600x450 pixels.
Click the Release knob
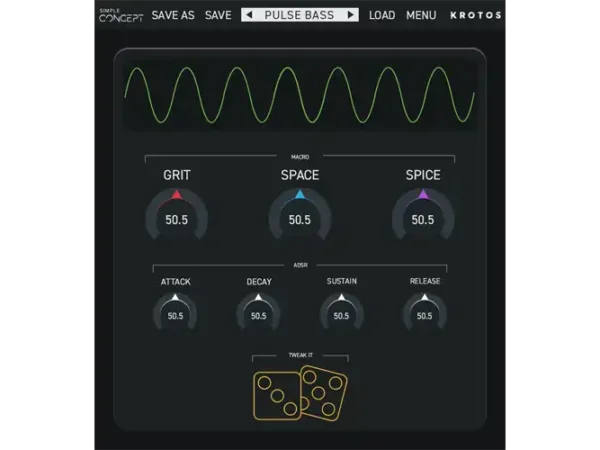click(424, 313)
